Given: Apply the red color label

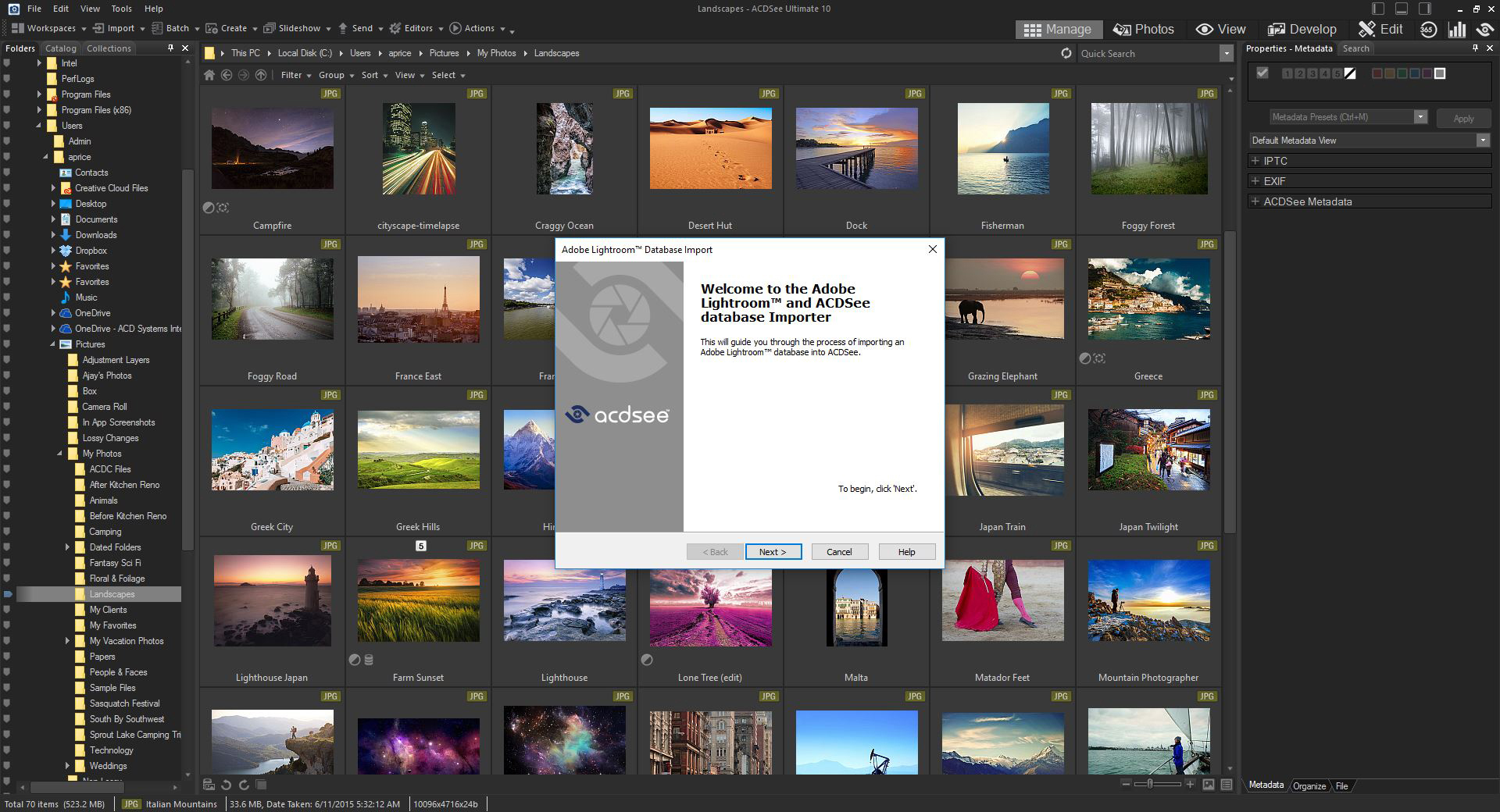Looking at the screenshot, I should click(x=1377, y=73).
